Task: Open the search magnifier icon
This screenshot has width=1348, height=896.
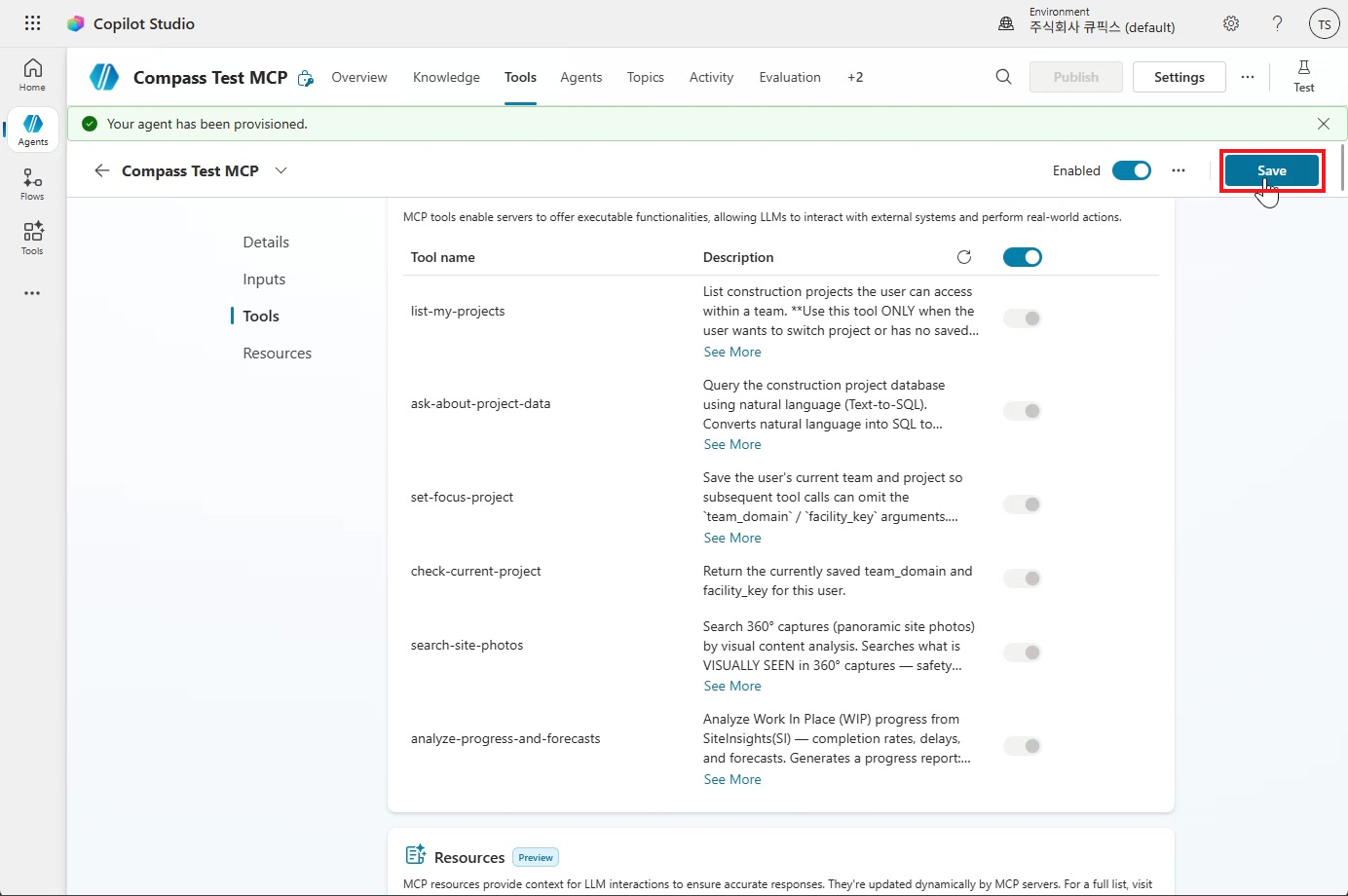Action: [x=1003, y=77]
